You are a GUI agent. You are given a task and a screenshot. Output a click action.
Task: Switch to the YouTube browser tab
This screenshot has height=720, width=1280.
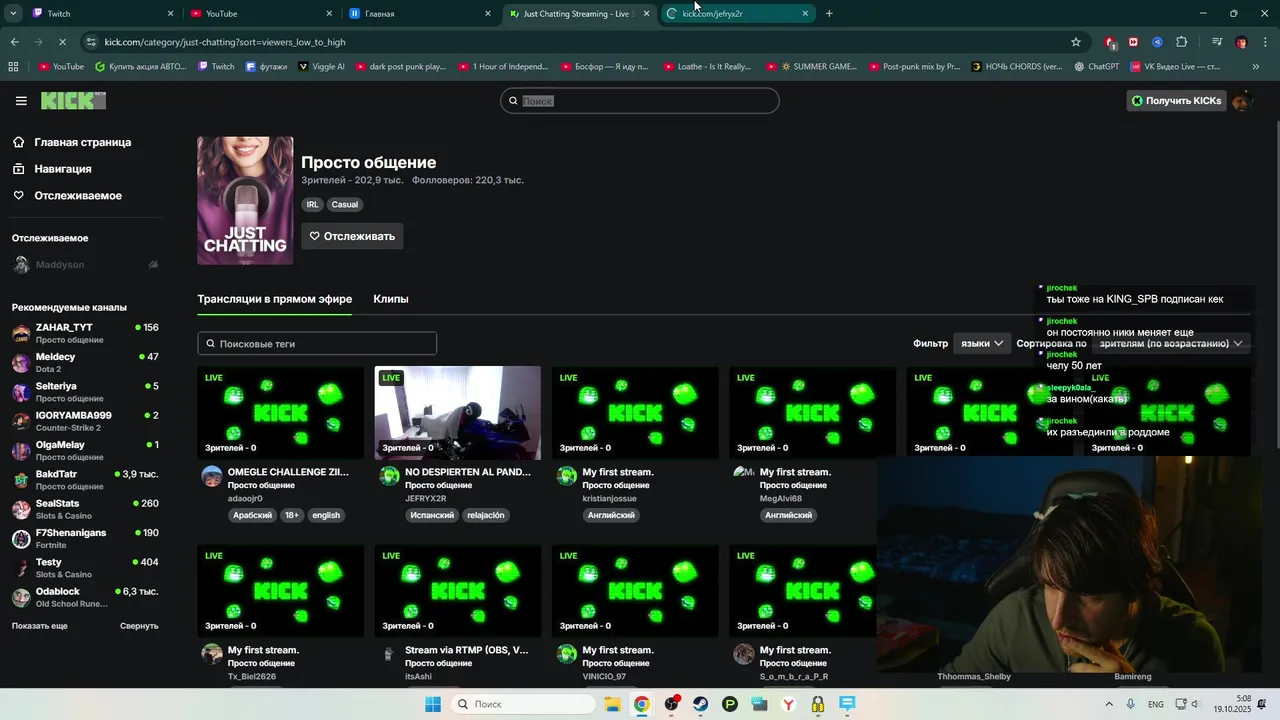click(260, 14)
